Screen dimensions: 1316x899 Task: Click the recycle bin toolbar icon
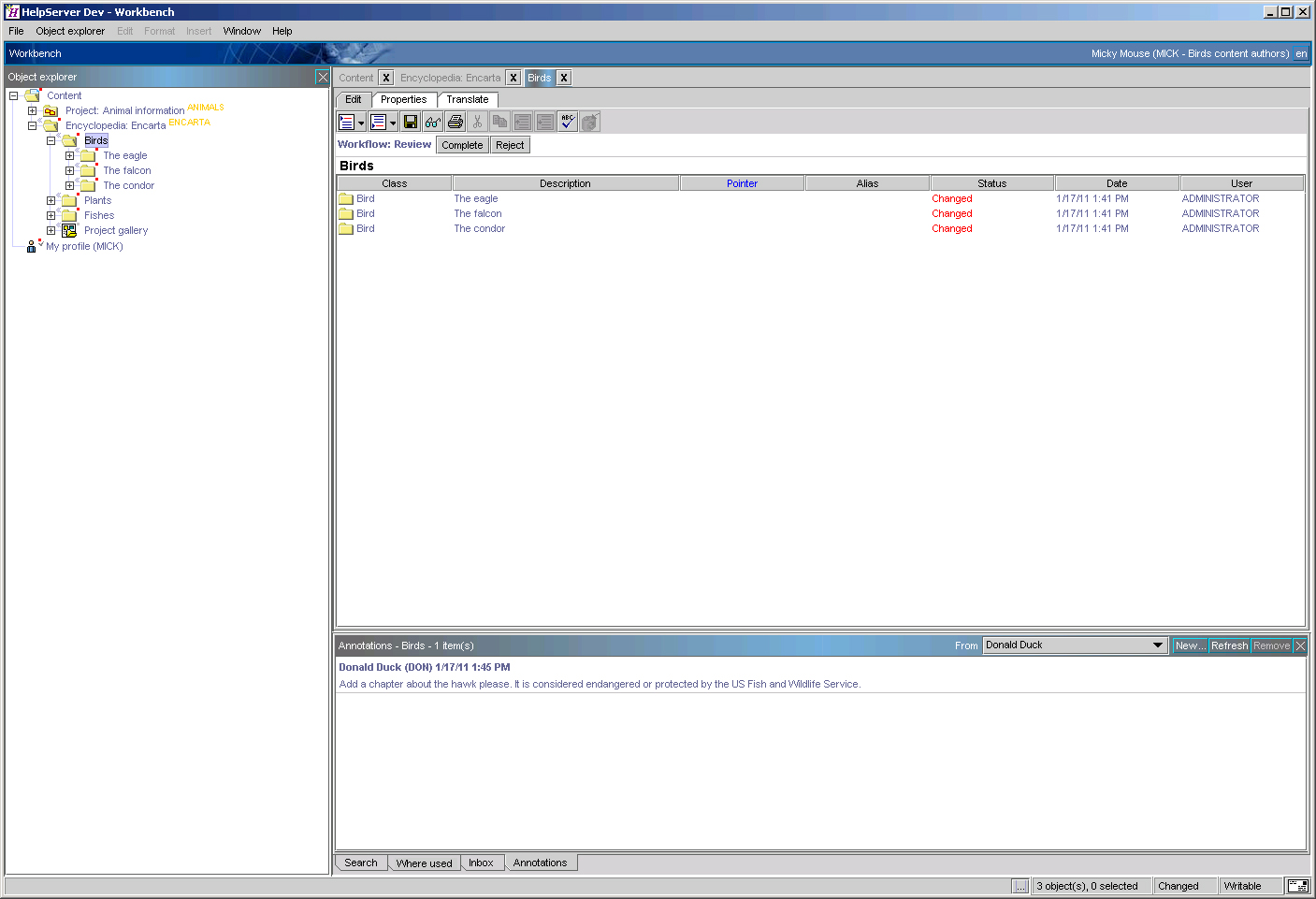click(590, 122)
